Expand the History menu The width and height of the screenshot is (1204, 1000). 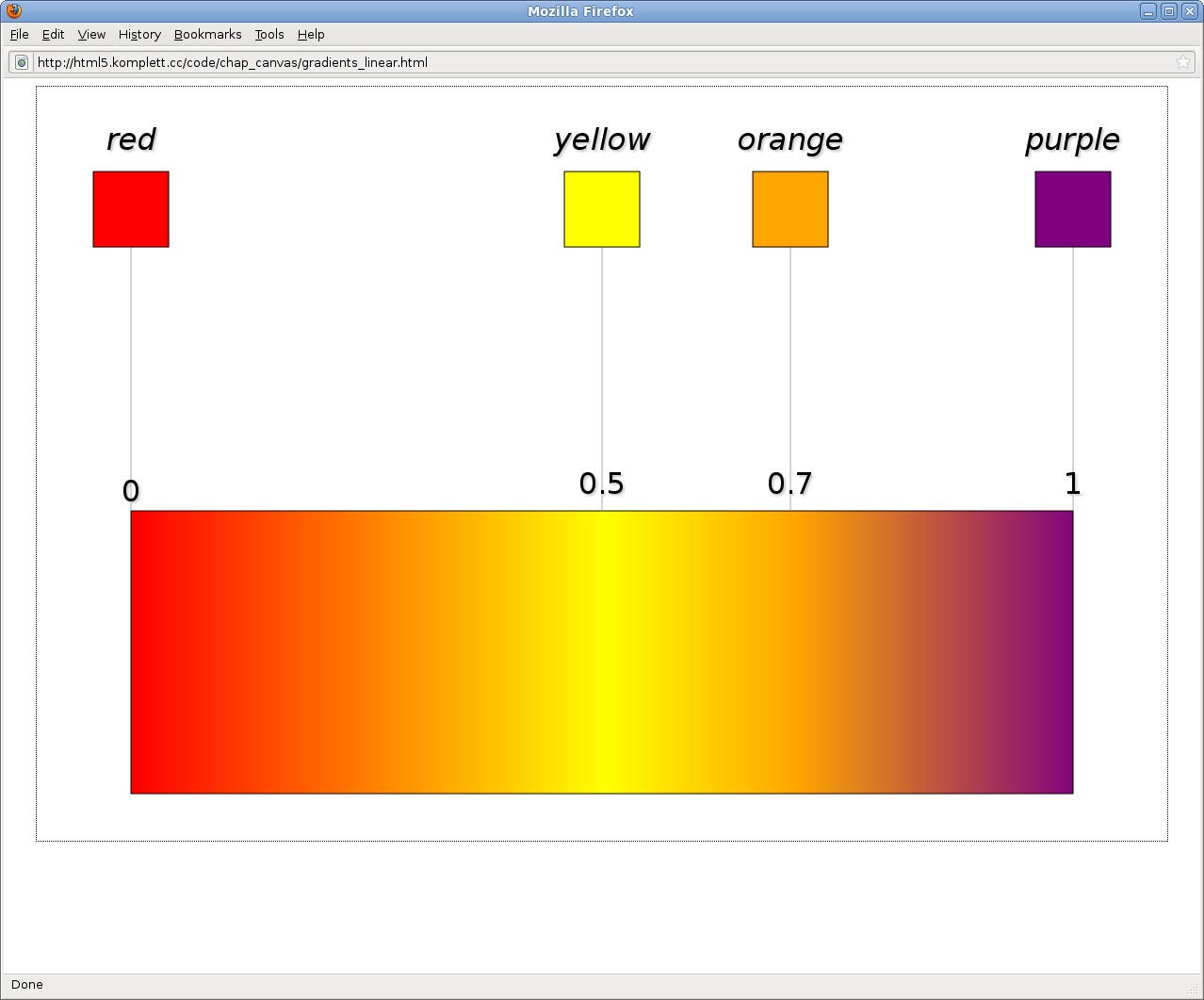tap(139, 34)
